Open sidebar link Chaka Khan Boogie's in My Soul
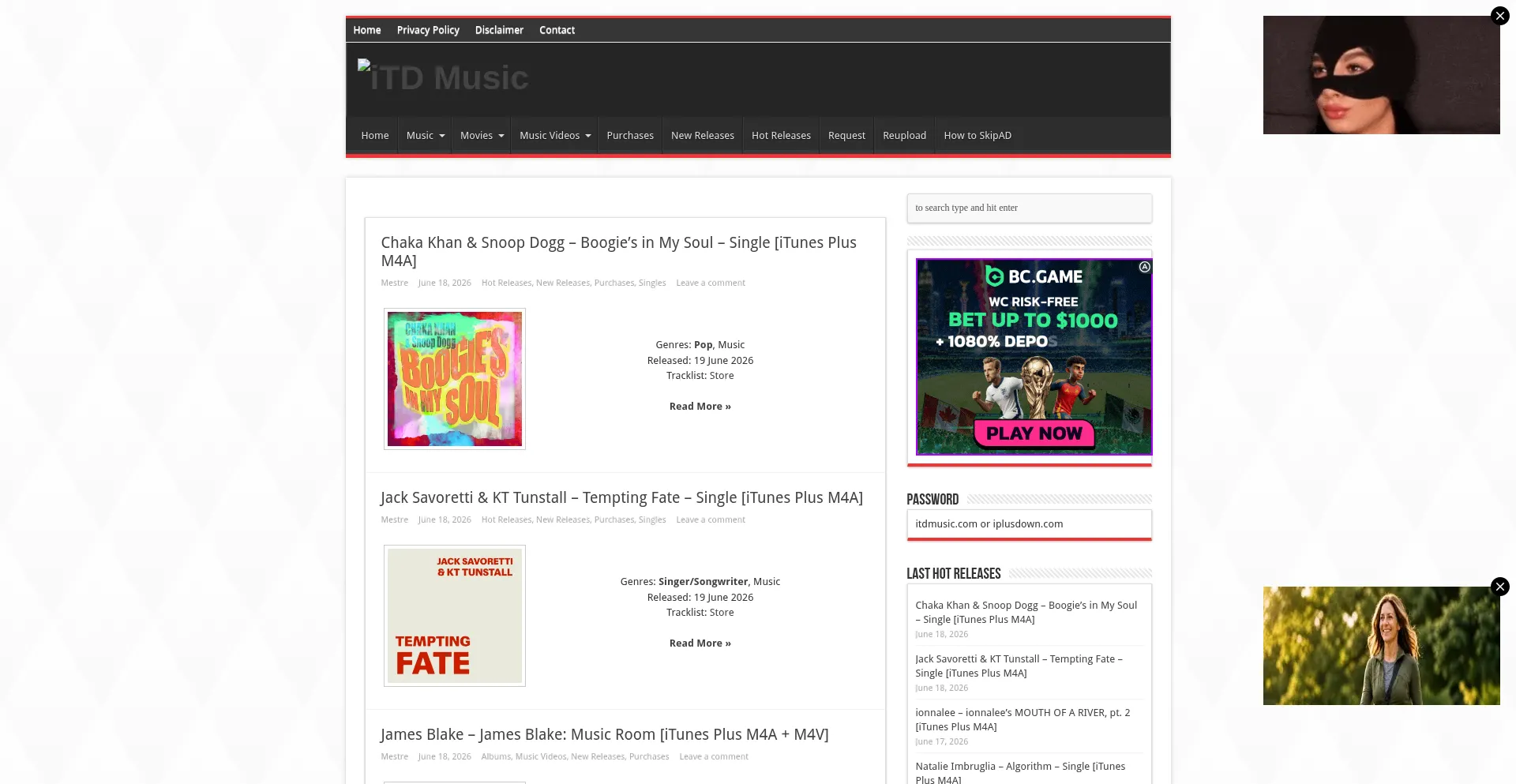The width and height of the screenshot is (1516, 784). [1026, 613]
